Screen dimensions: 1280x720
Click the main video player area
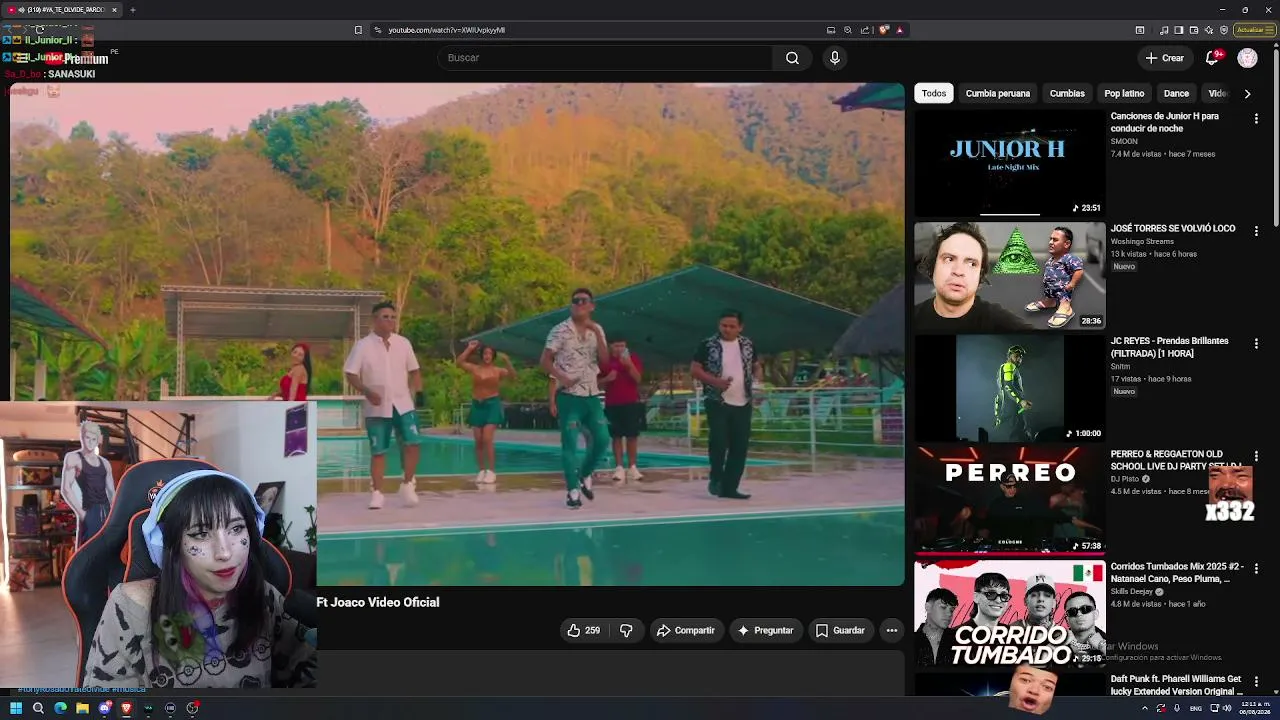457,334
